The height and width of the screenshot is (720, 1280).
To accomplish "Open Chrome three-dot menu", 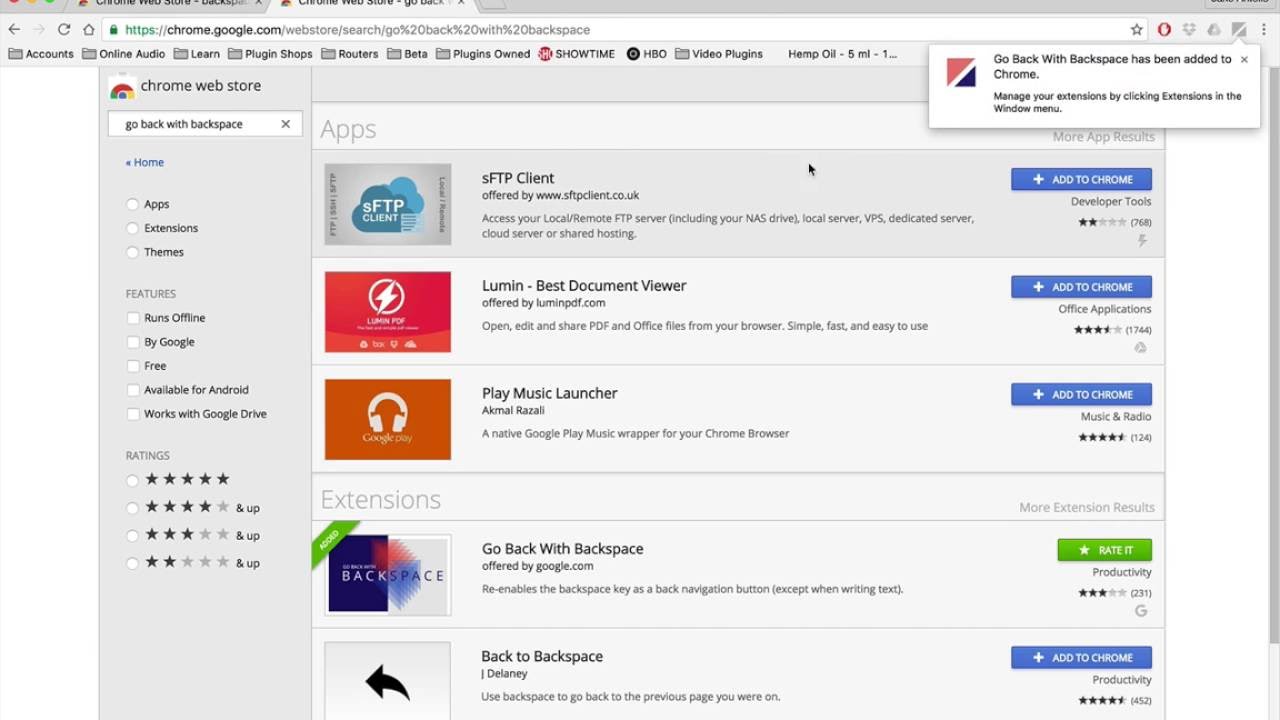I will pyautogui.click(x=1265, y=30).
